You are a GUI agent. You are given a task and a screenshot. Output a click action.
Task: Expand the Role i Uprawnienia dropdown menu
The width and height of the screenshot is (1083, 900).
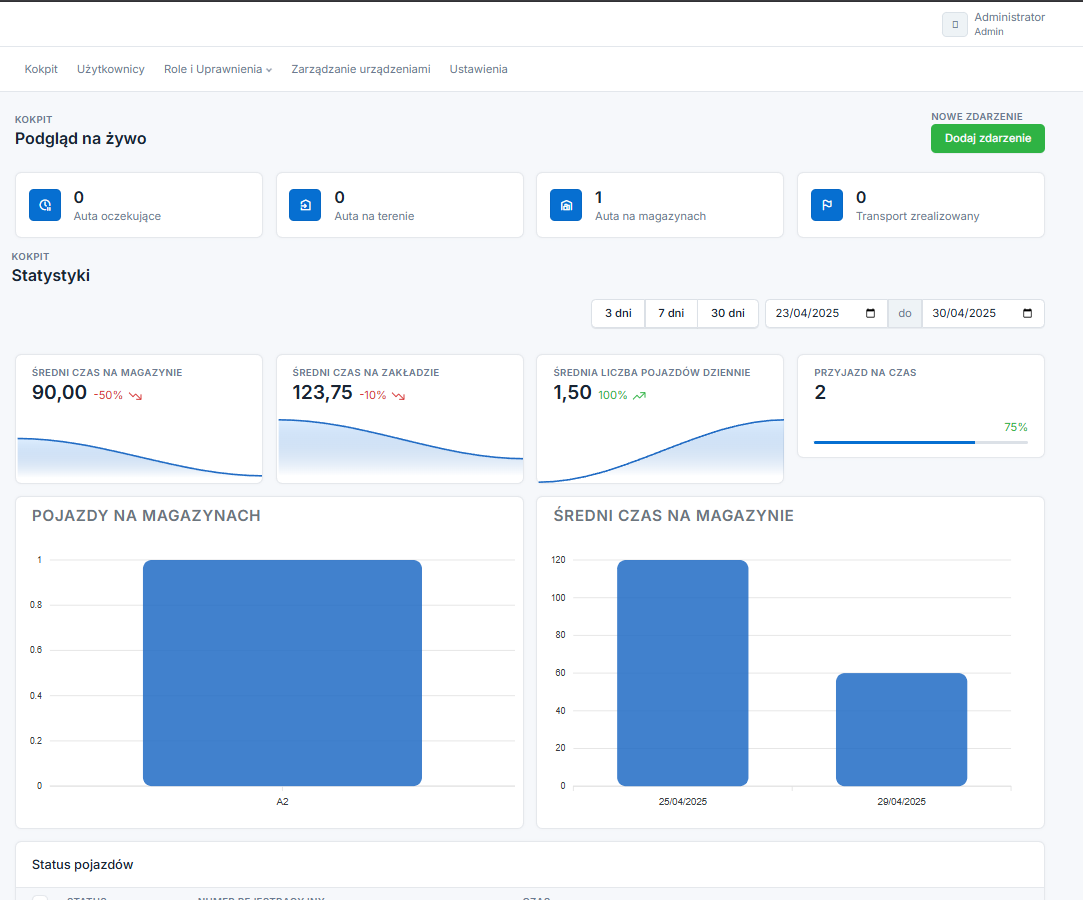[x=218, y=69]
